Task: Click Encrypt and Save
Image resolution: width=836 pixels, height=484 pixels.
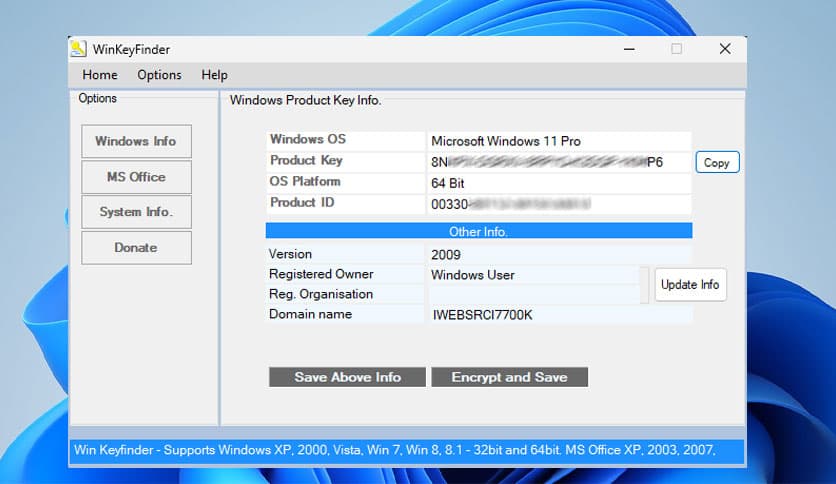Action: 509,377
